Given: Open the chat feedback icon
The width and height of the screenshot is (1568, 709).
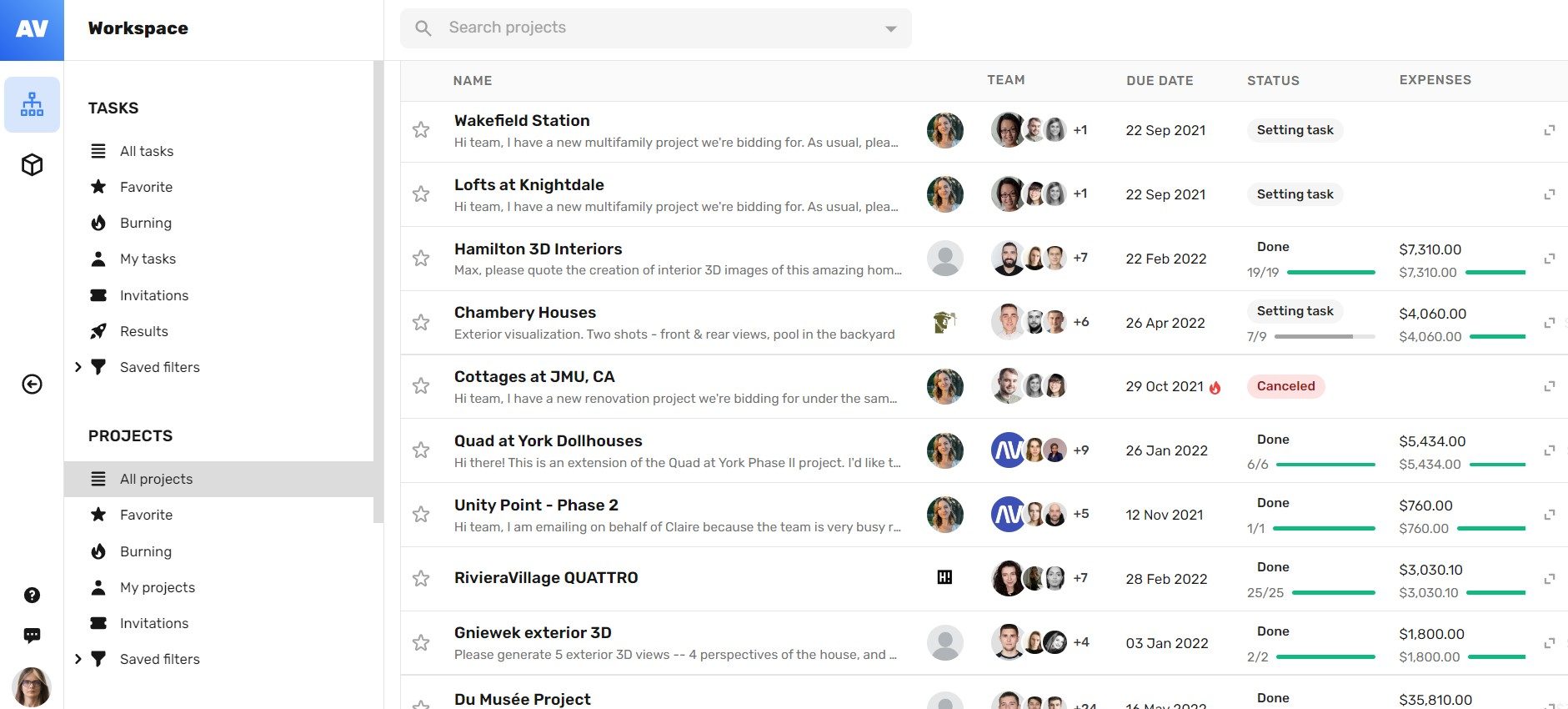Looking at the screenshot, I should (x=32, y=636).
